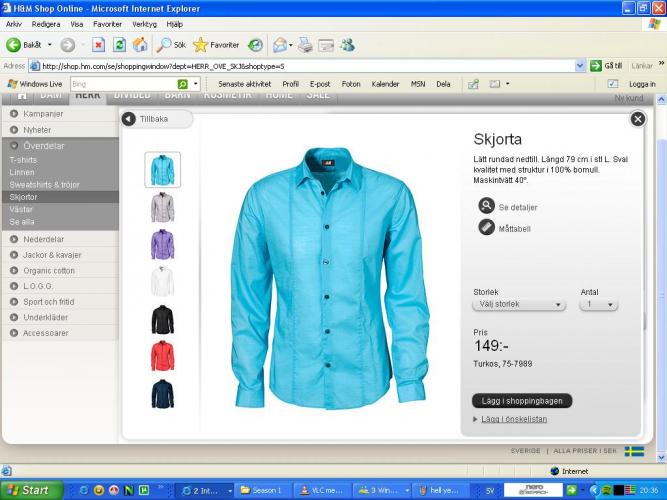Collapse the Överdelar category
The image size is (667, 500).
(x=15, y=145)
